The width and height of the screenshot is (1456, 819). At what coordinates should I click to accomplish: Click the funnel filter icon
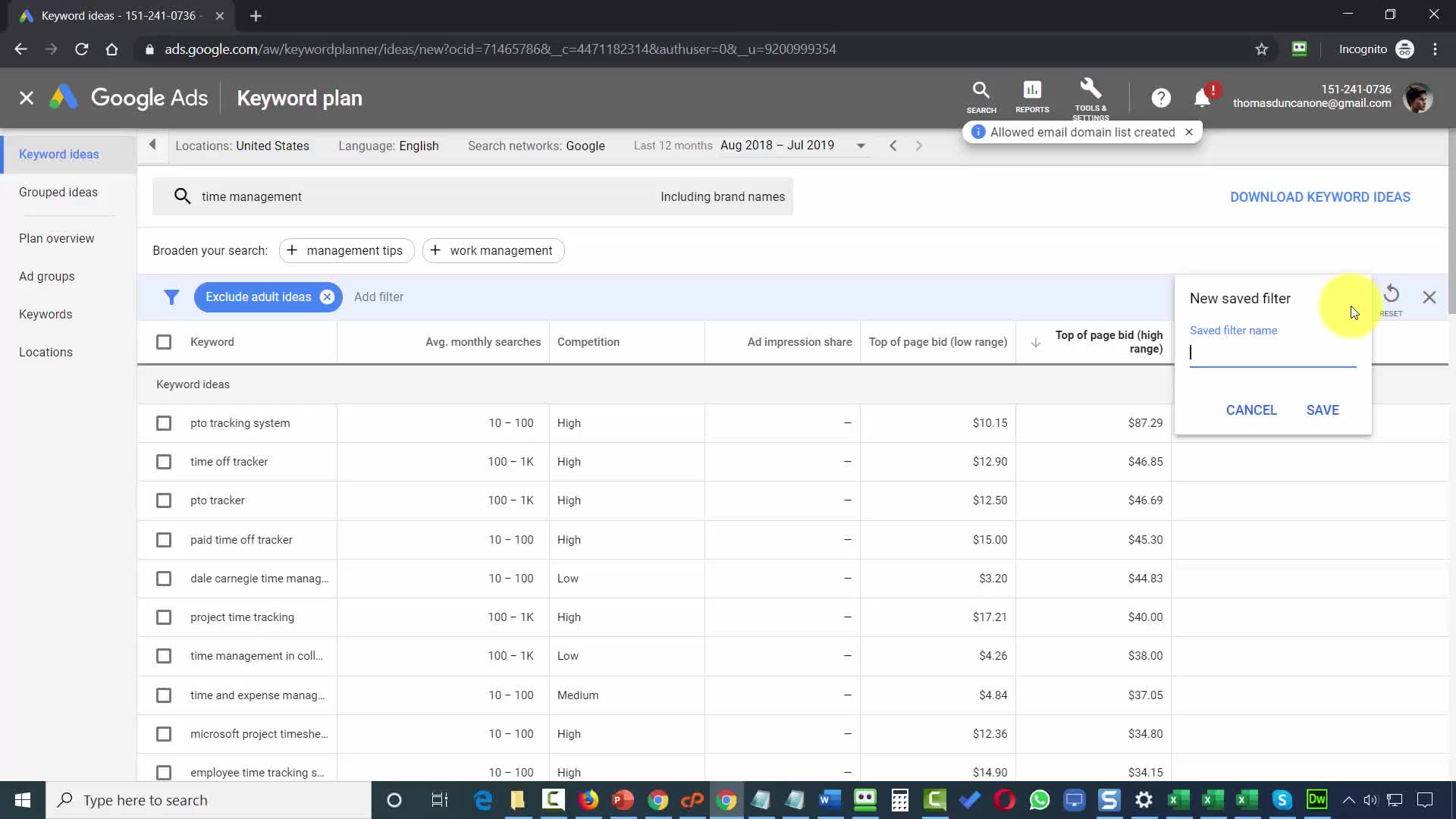click(171, 297)
